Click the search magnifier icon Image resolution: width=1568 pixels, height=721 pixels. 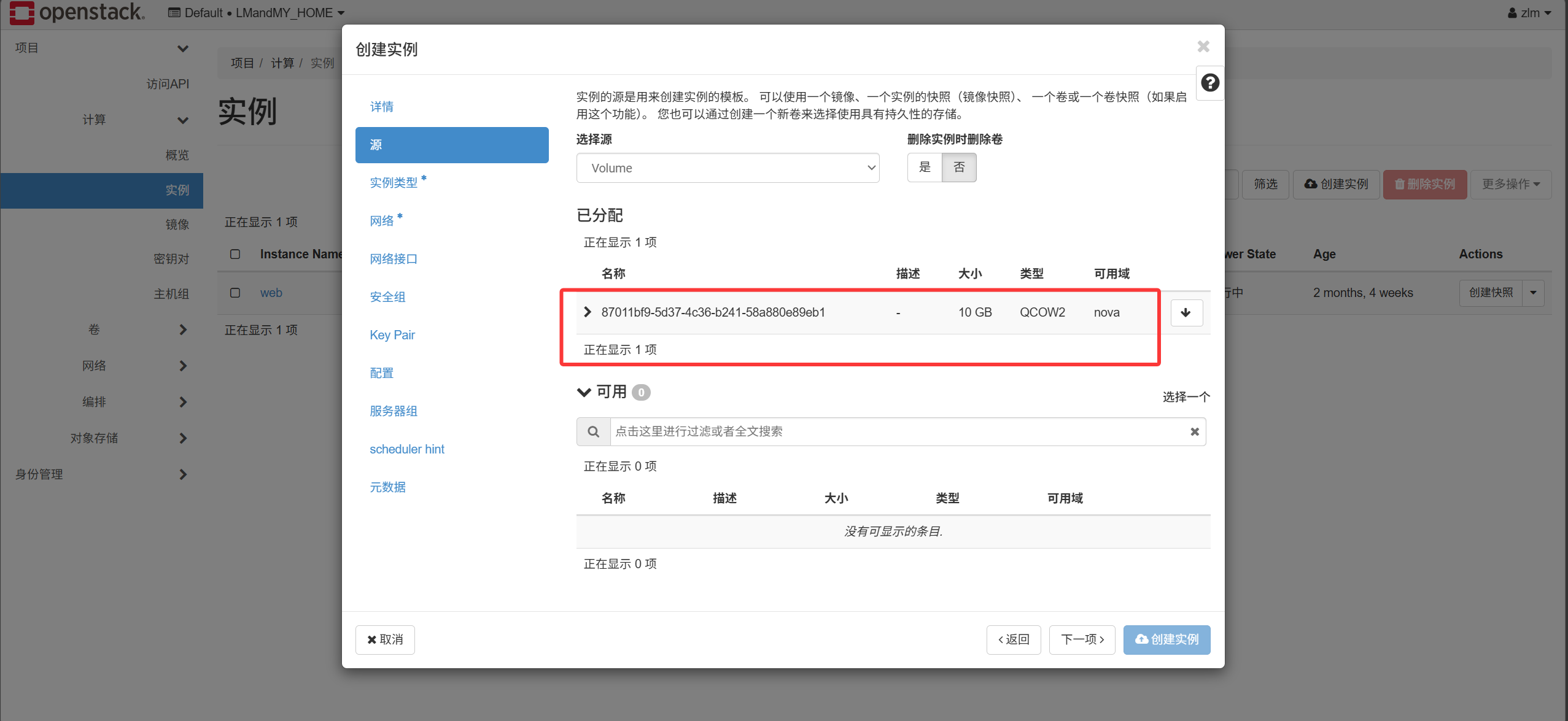tap(593, 432)
